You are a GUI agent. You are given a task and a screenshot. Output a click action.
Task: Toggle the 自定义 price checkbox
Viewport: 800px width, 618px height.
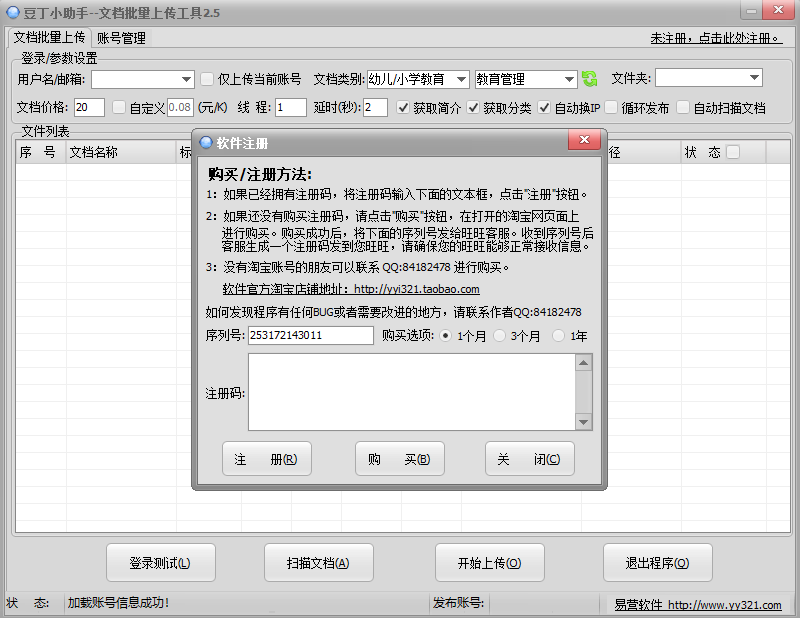coord(118,107)
